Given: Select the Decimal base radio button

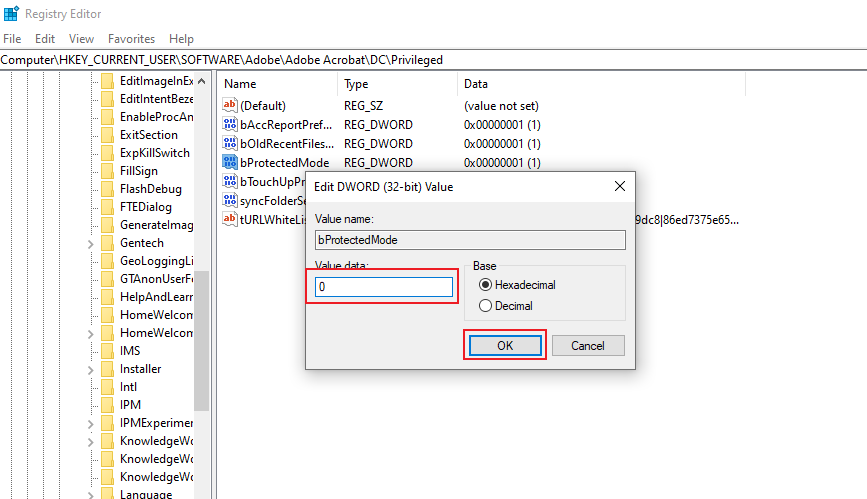Looking at the screenshot, I should pos(485,305).
